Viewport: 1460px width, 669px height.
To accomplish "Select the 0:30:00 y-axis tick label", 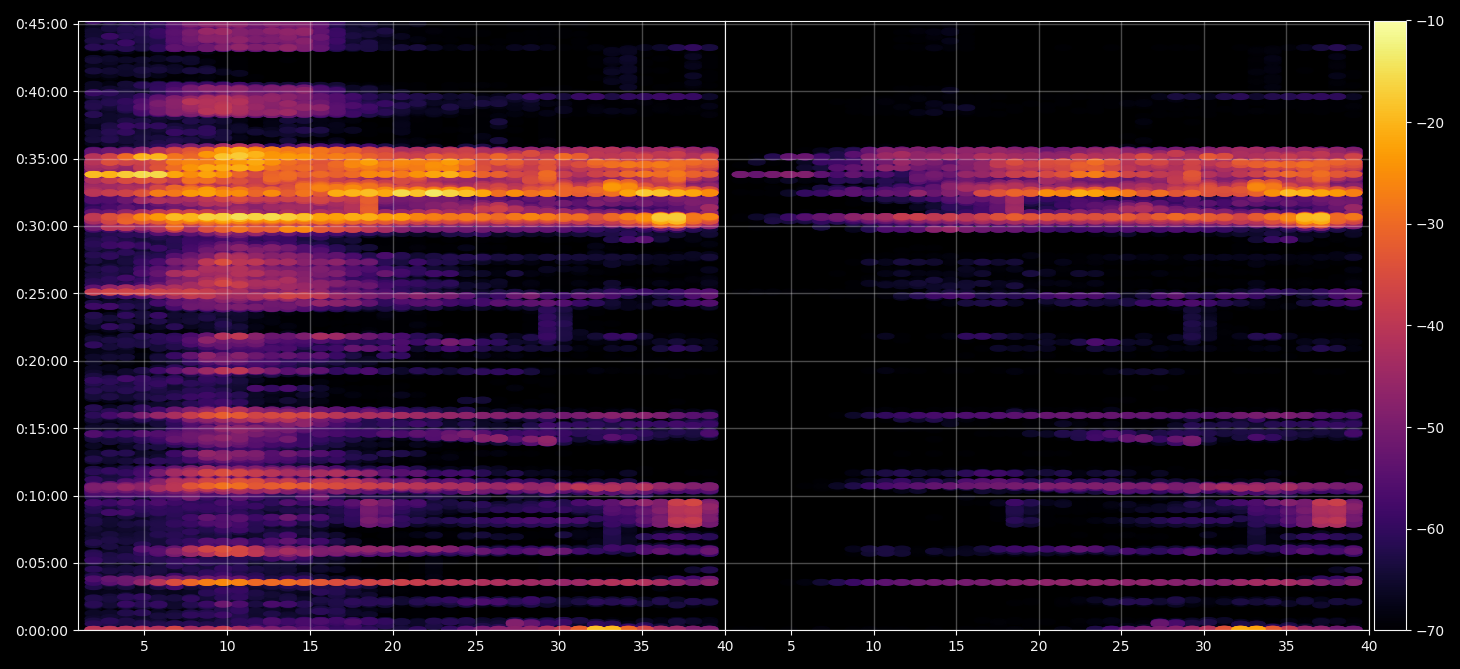I will click(x=42, y=226).
